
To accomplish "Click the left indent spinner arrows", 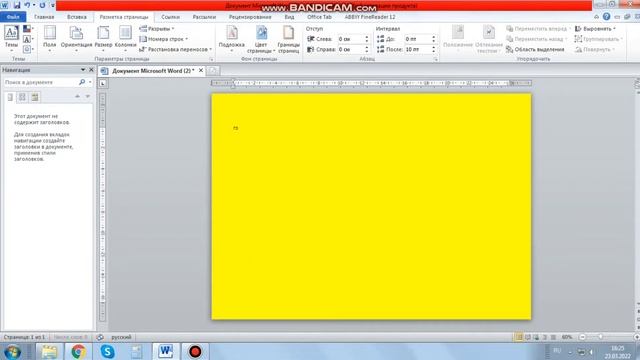I will click(367, 39).
